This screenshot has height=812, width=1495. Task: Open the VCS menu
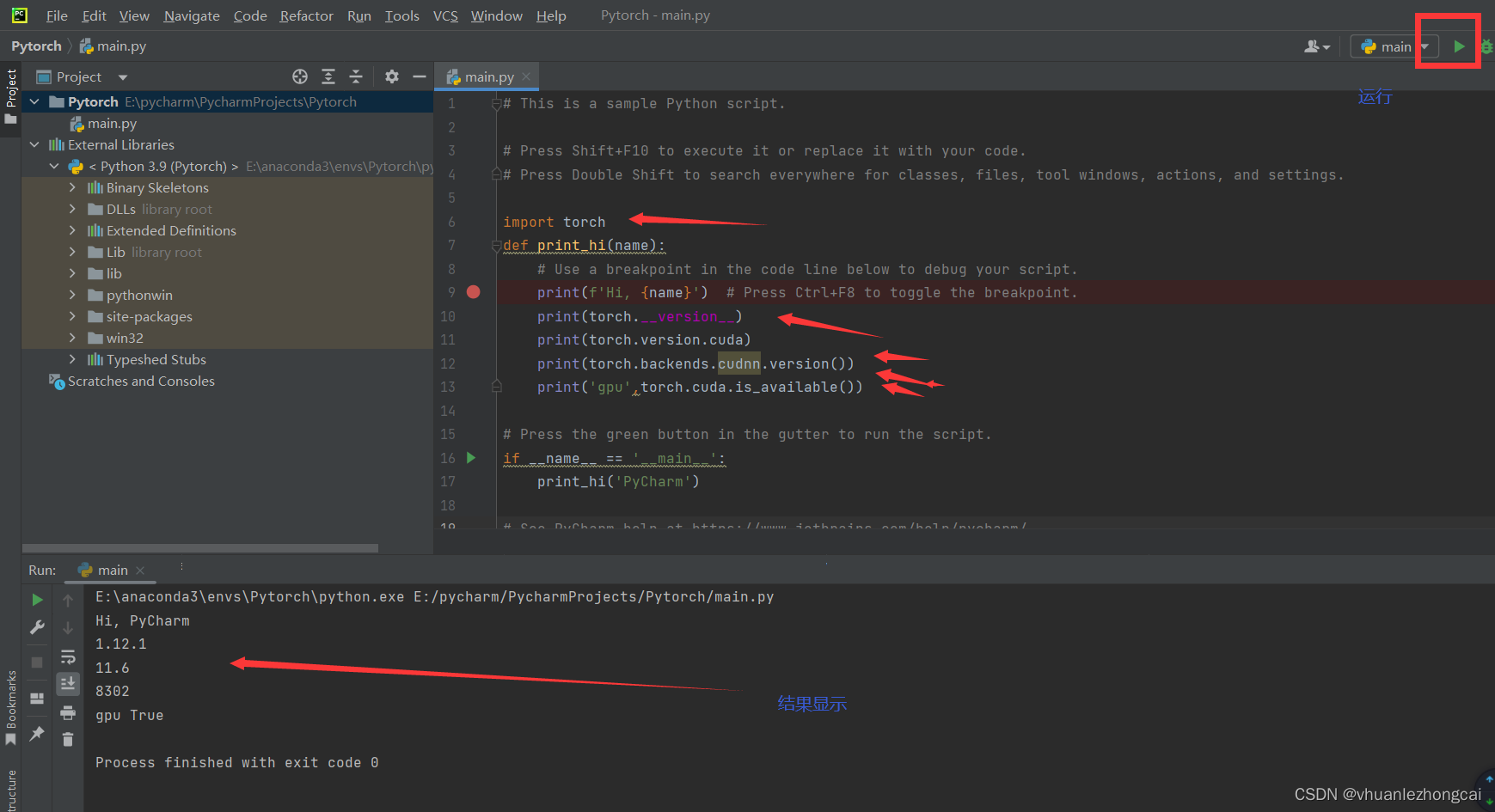(445, 15)
